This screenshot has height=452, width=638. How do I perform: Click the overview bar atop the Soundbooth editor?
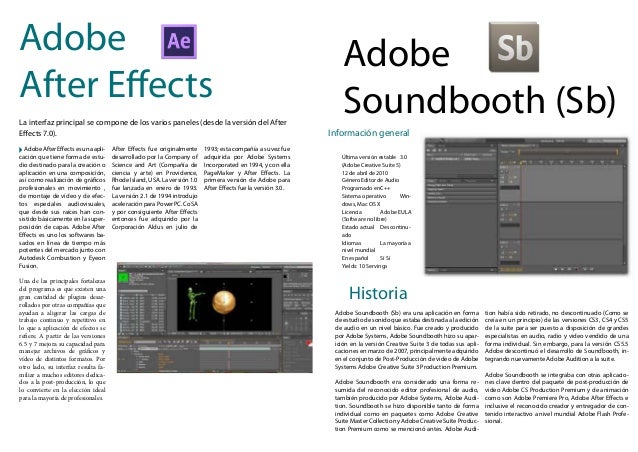pos(569,152)
